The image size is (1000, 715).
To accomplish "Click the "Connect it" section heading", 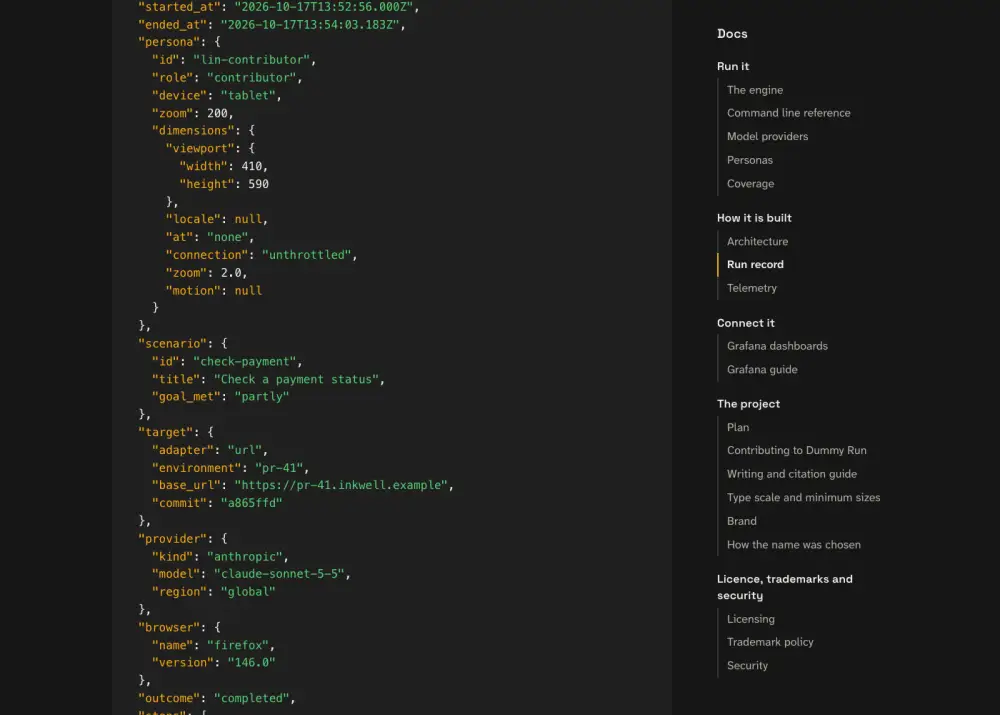I will click(x=745, y=323).
